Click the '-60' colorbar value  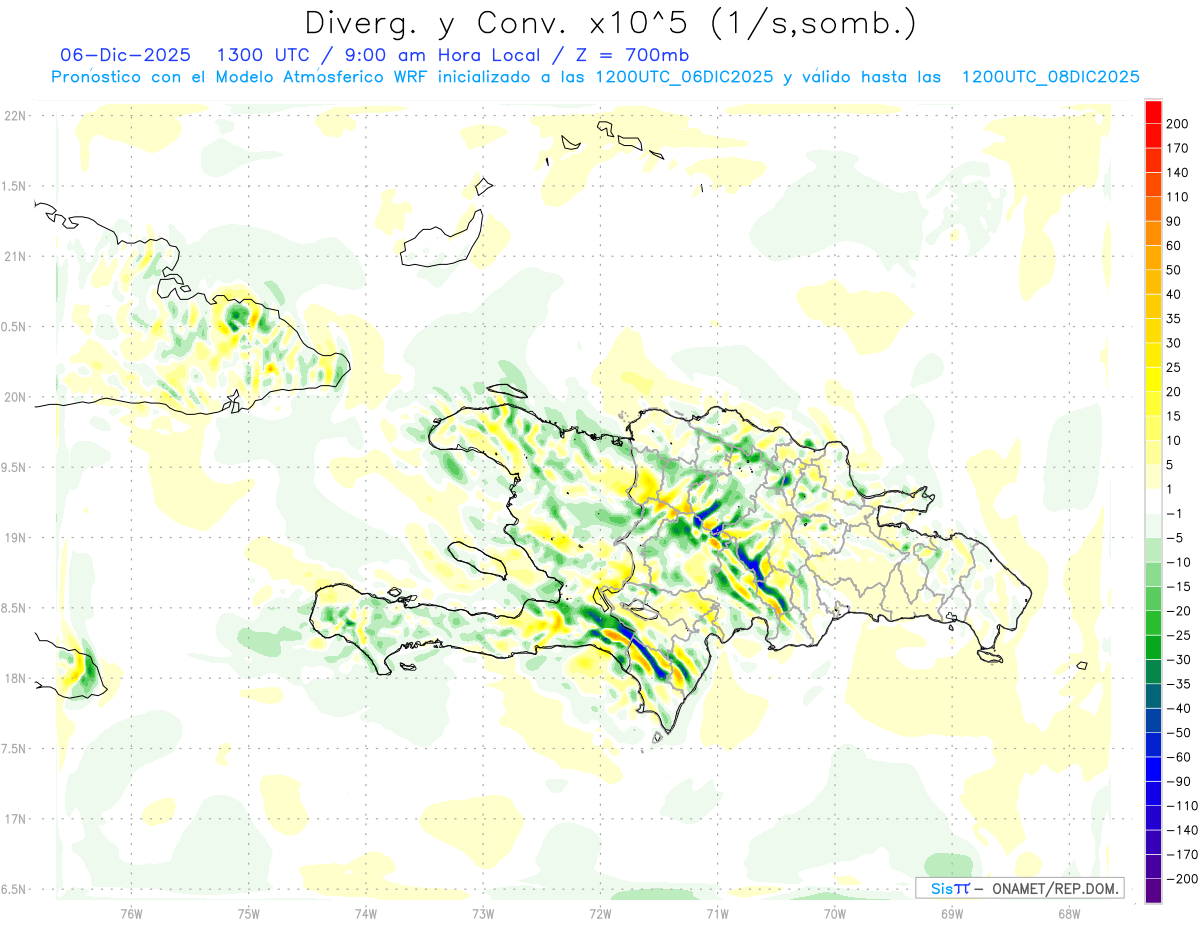click(x=1179, y=757)
